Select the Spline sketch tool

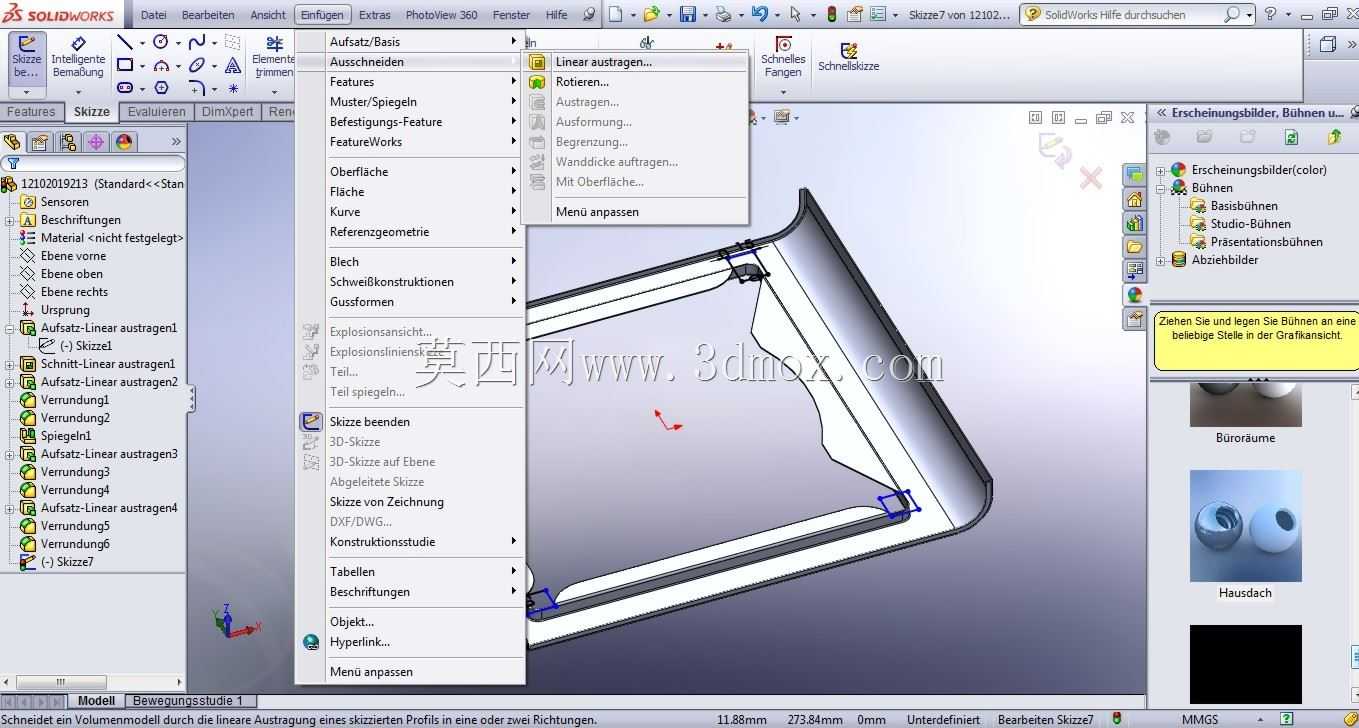(x=197, y=42)
